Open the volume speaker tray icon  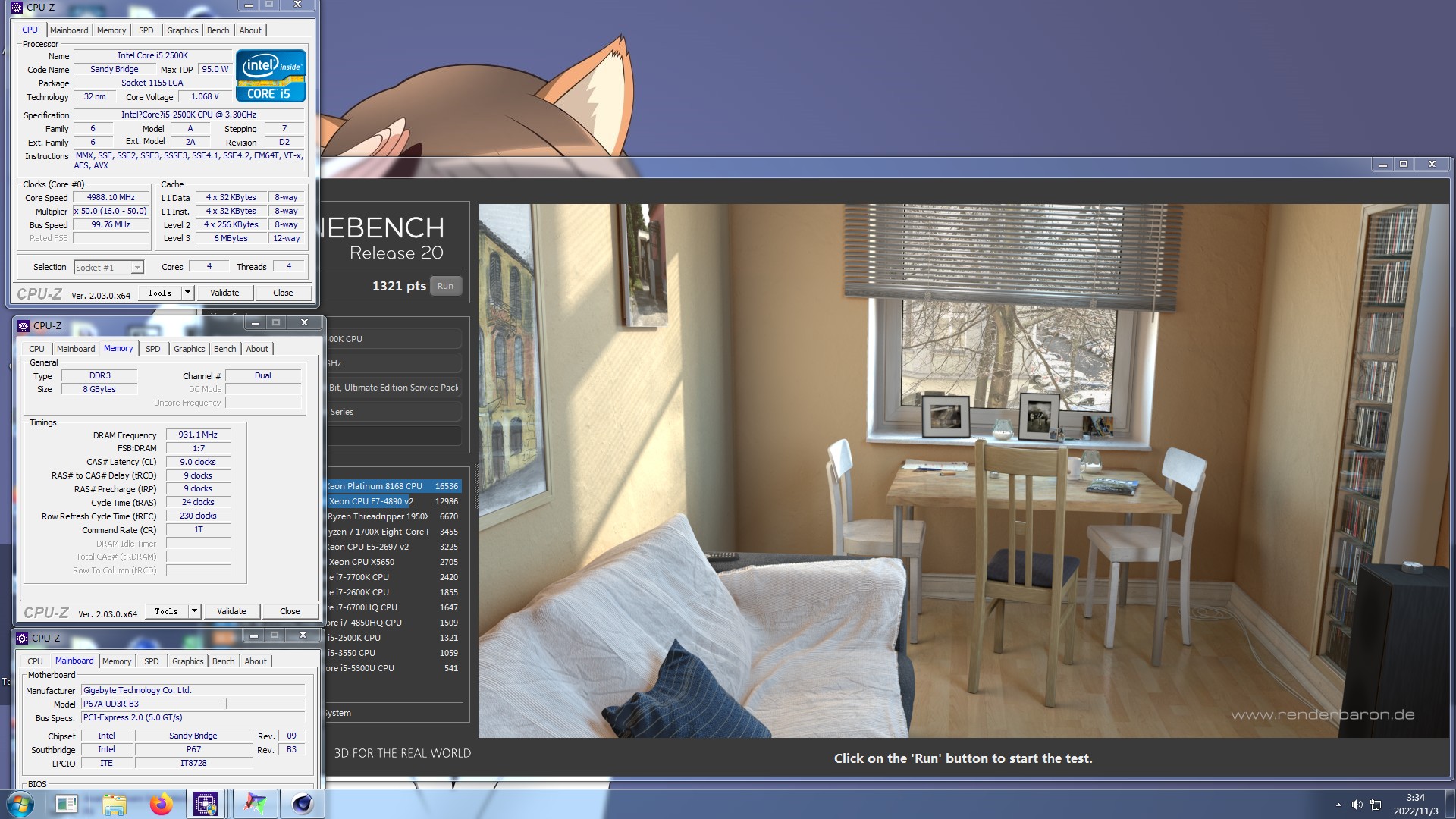(1357, 805)
